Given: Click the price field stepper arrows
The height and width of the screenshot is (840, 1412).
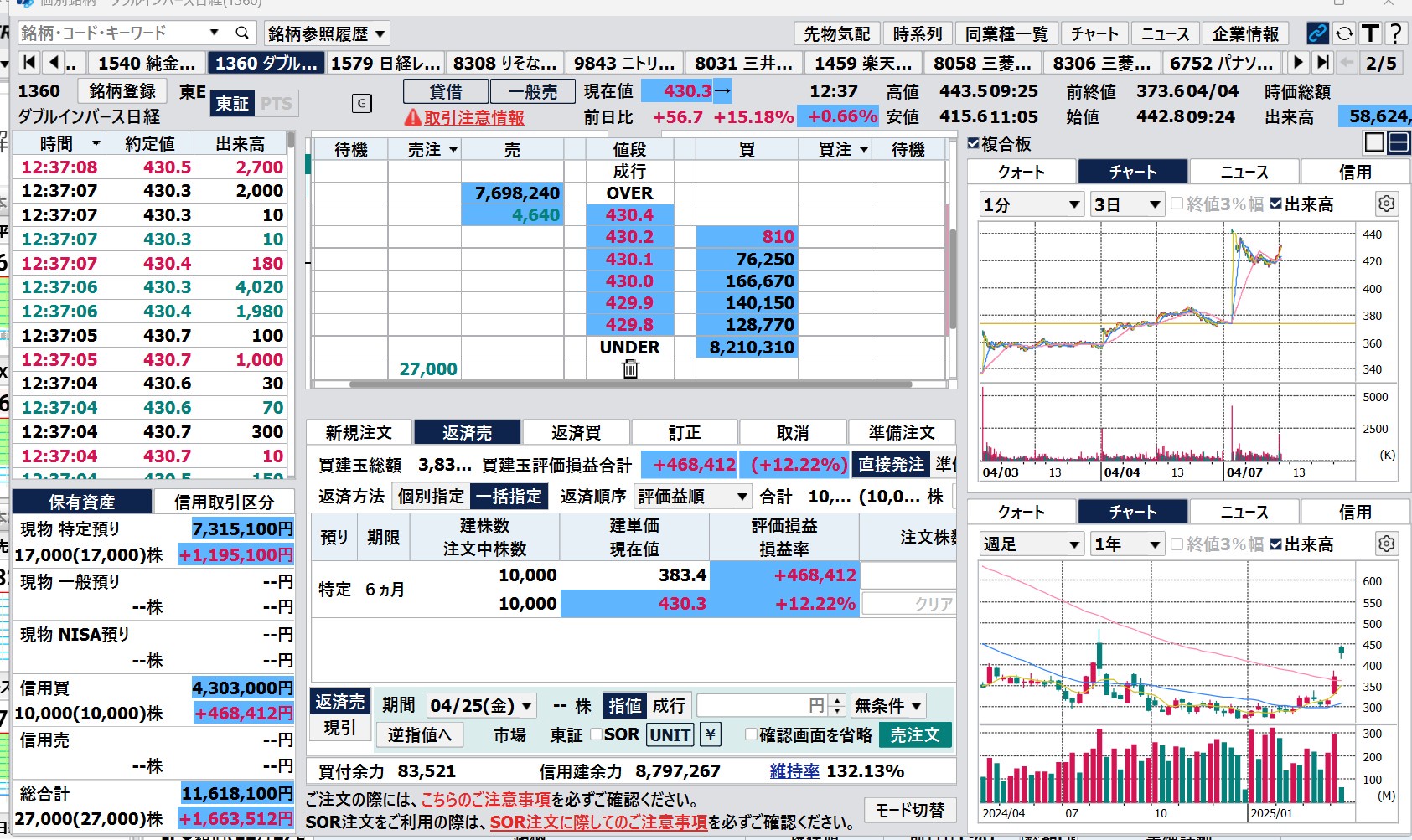Looking at the screenshot, I should coord(836,705).
